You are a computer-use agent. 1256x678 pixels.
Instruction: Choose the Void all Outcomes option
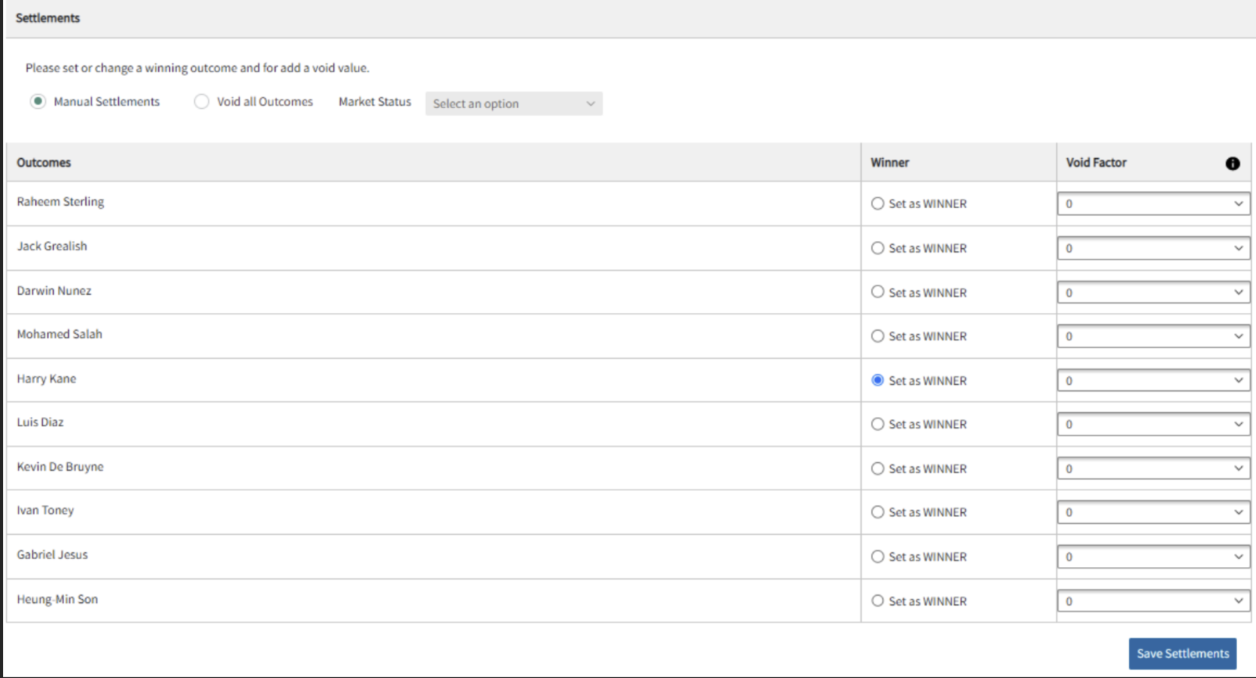click(x=202, y=102)
